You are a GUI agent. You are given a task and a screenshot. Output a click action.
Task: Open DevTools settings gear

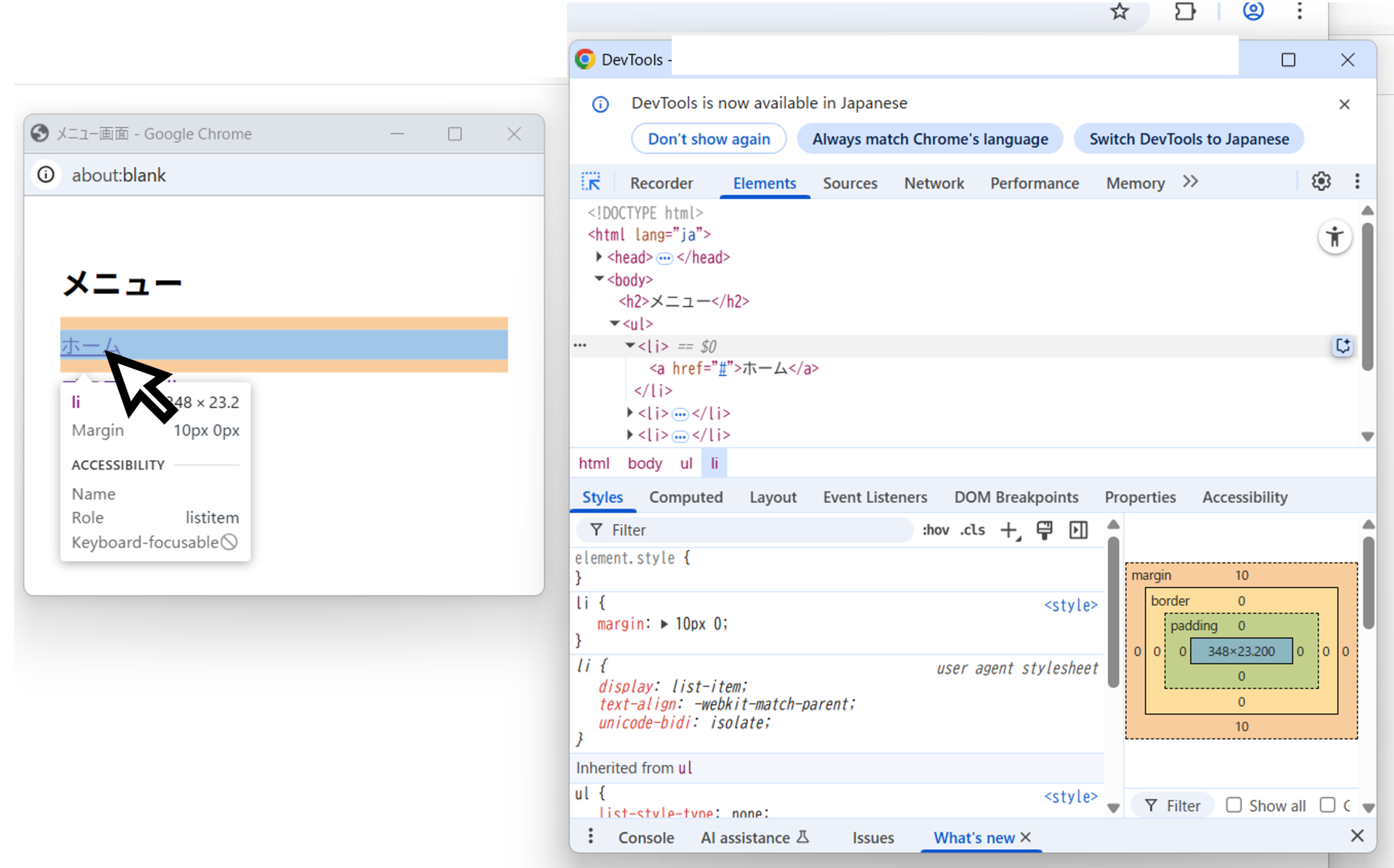tap(1321, 181)
